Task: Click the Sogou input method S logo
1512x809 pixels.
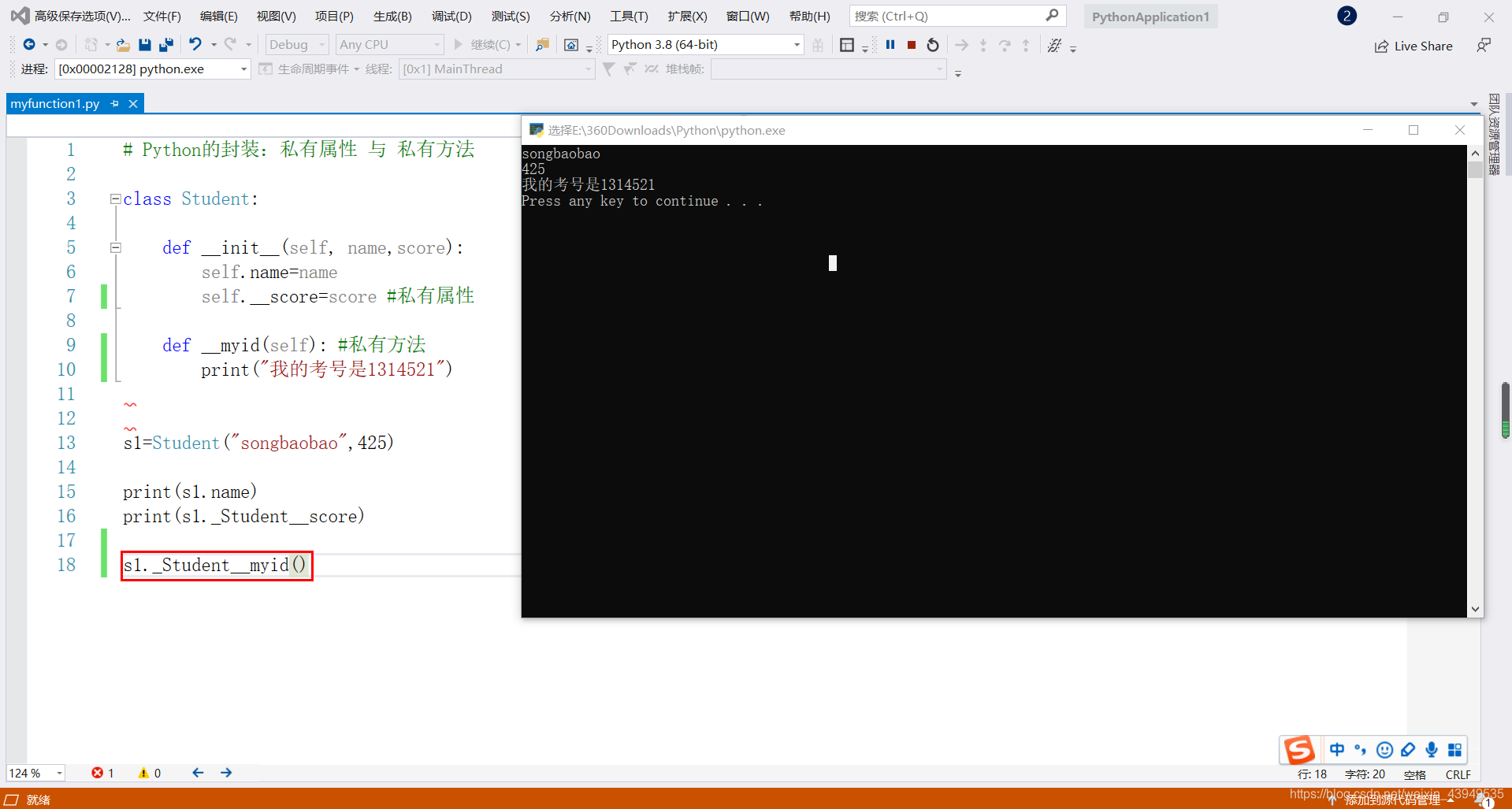Action: click(1299, 749)
